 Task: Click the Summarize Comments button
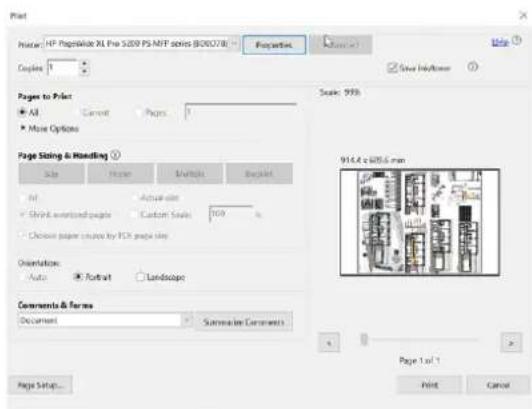click(x=244, y=321)
